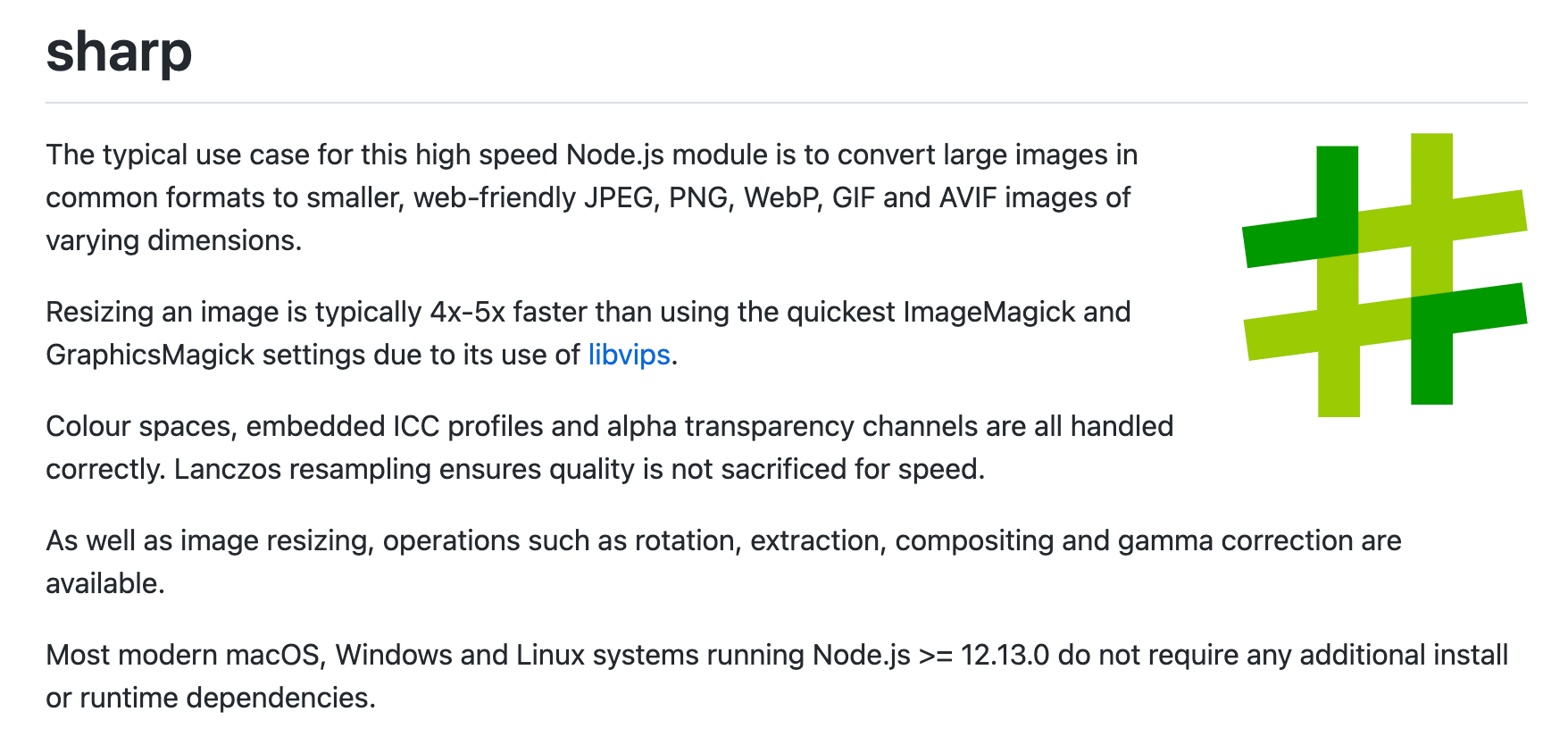Viewport: 1568px width, 745px height.
Task: Click the "Node.js" text in first paragraph
Action: [x=615, y=155]
